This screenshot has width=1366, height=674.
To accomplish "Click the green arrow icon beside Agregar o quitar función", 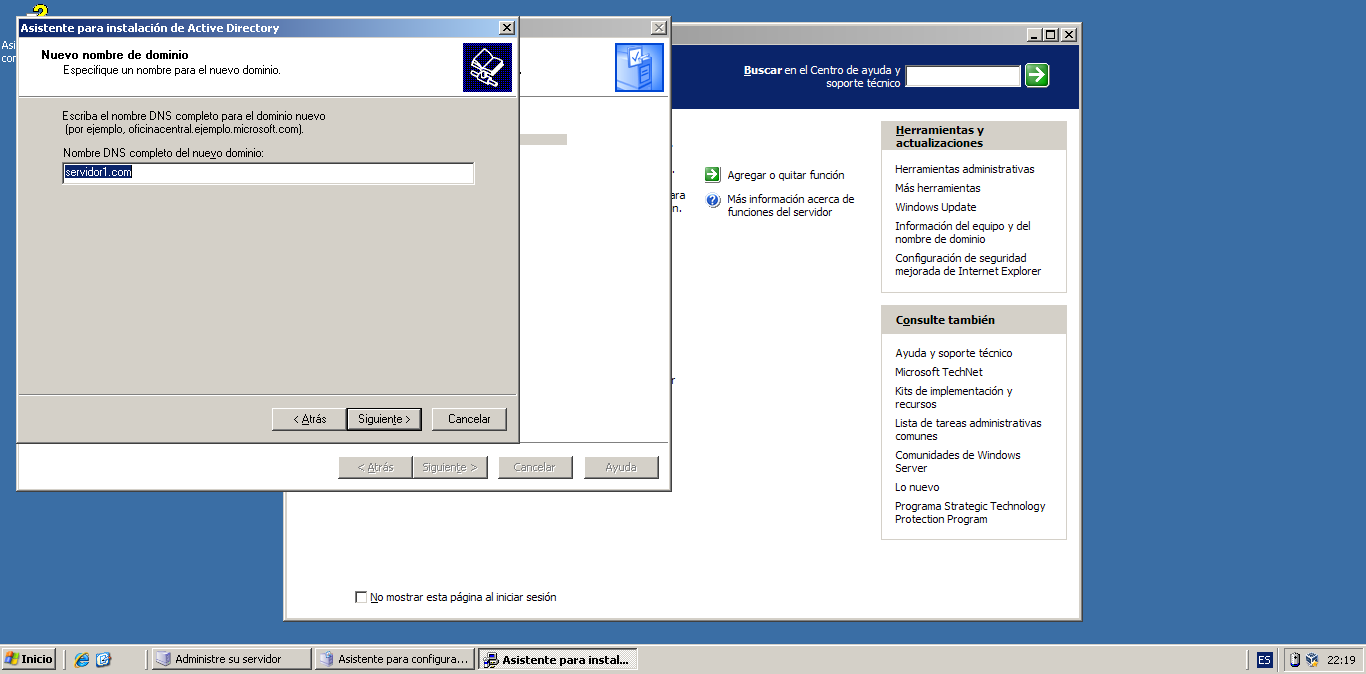I will (712, 174).
